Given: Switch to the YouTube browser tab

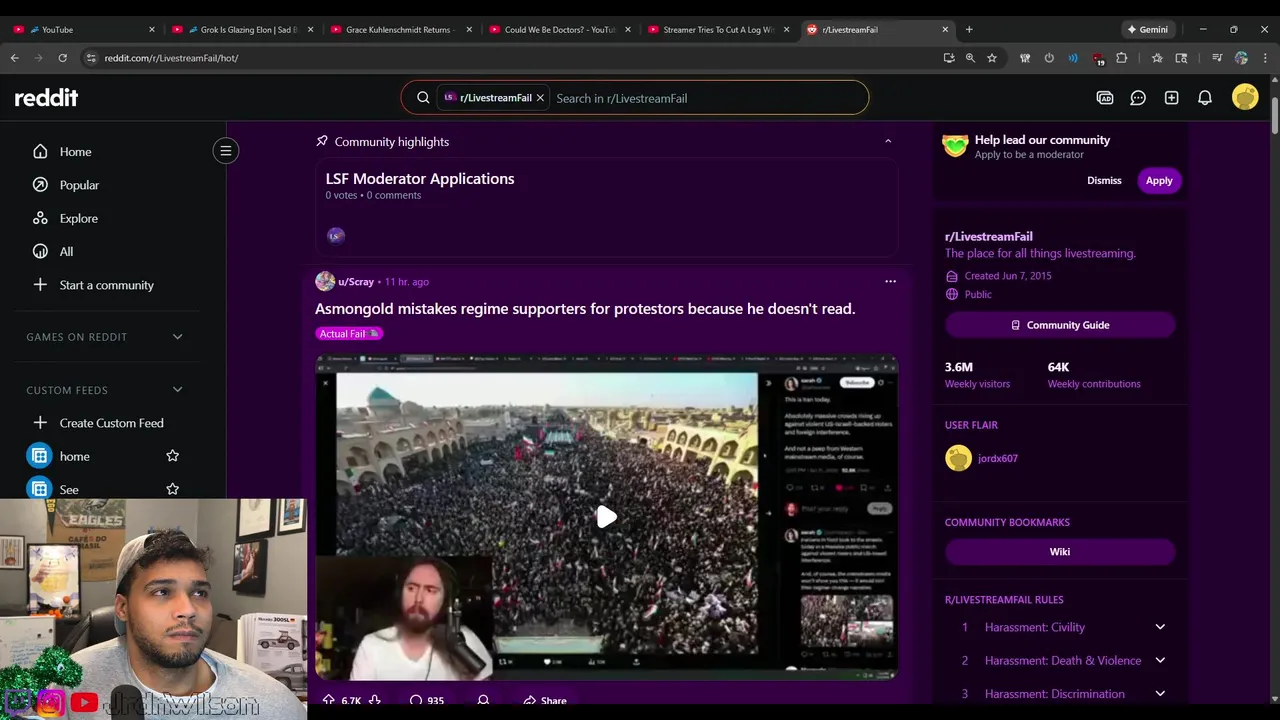Looking at the screenshot, I should (84, 29).
